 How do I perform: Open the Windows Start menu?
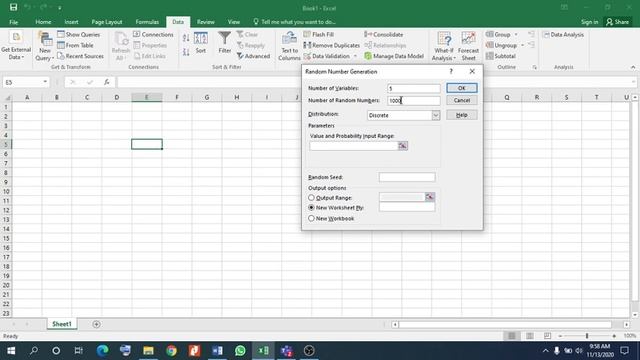tap(11, 351)
